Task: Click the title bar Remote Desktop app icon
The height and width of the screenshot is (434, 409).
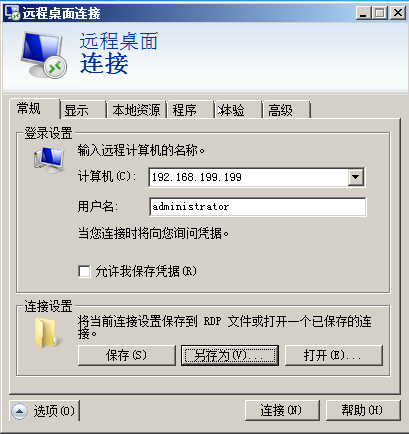Action: pos(12,13)
